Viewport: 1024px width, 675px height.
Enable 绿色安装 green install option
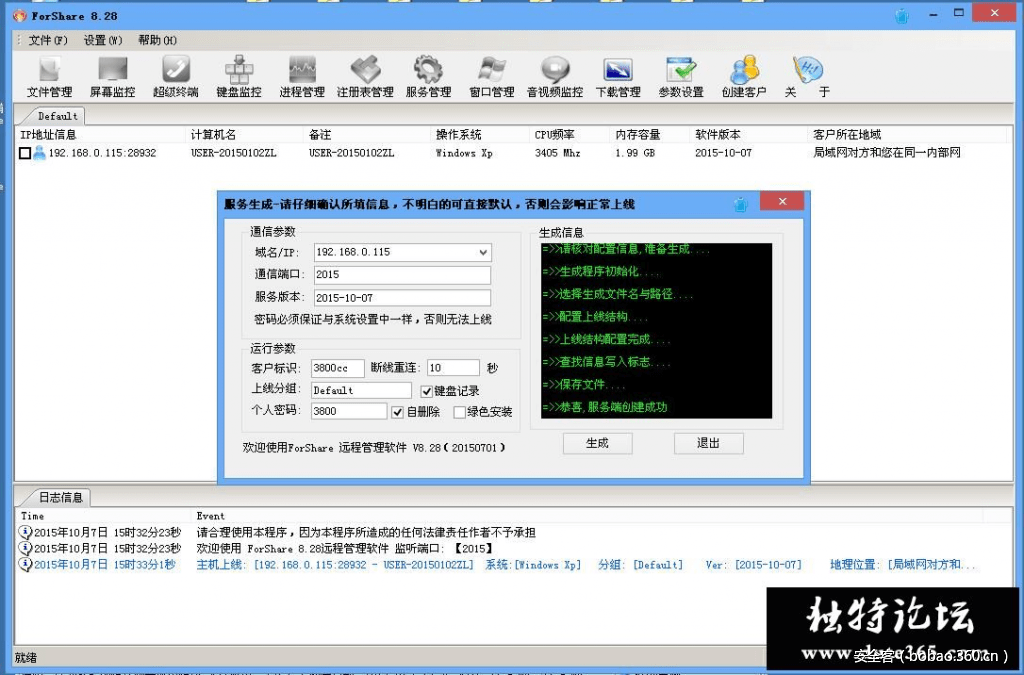click(x=462, y=411)
